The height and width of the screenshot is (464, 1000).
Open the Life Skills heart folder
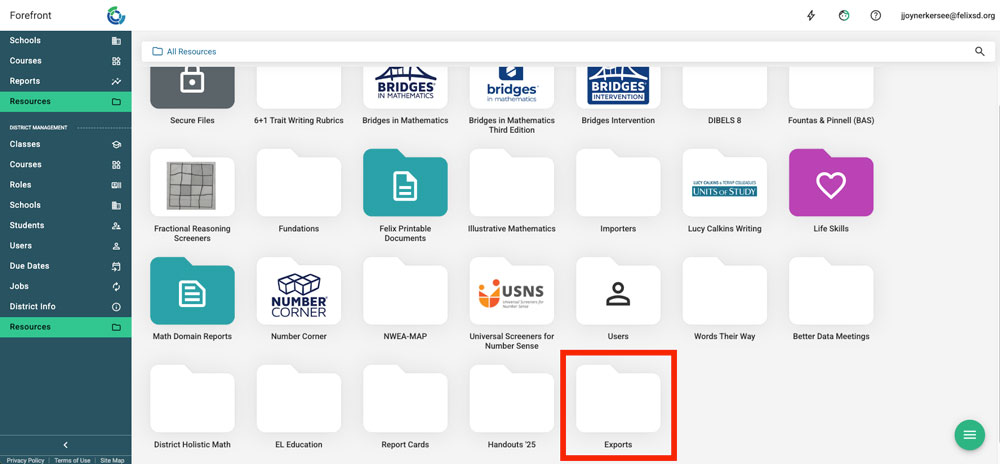830,186
